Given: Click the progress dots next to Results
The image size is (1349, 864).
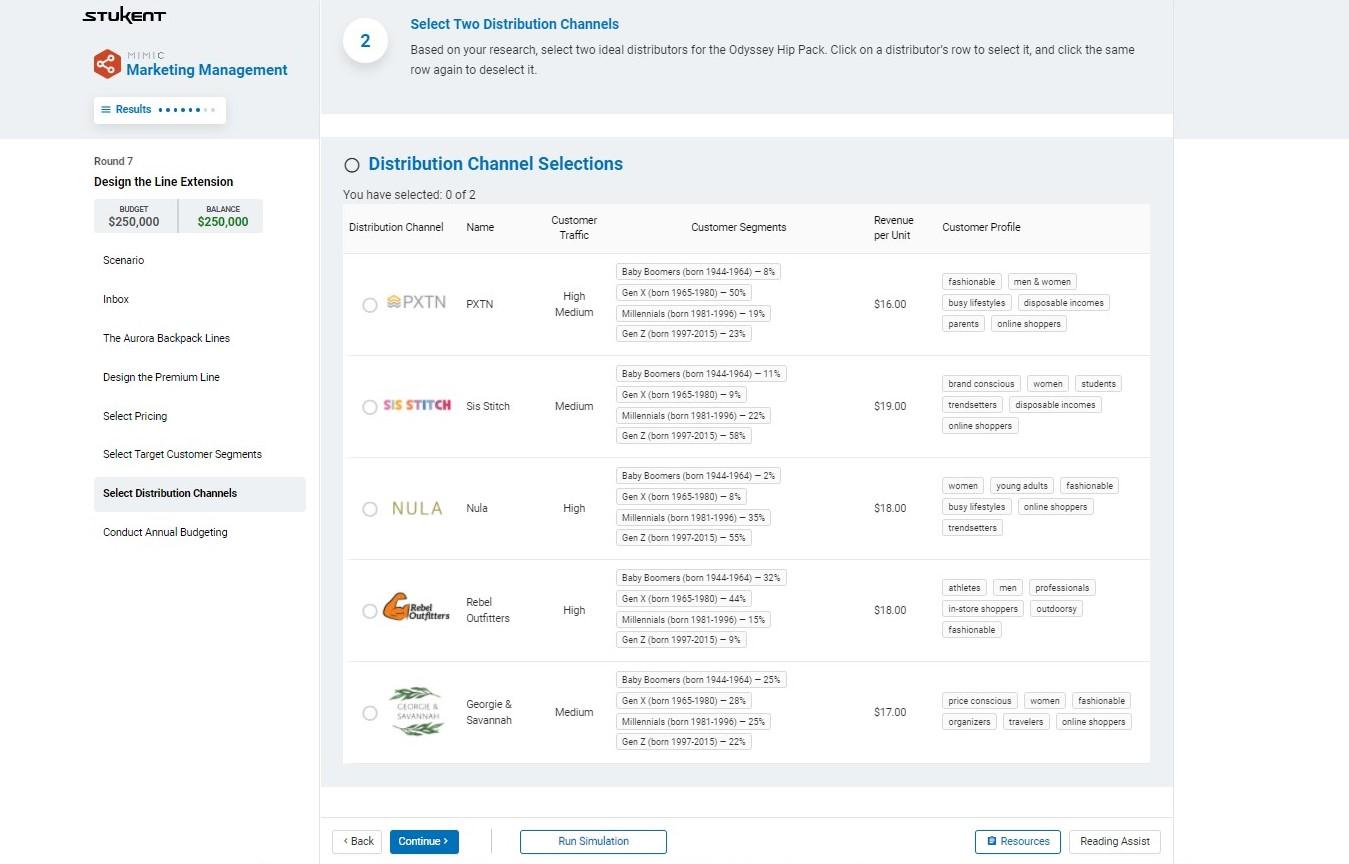Looking at the screenshot, I should [x=179, y=110].
